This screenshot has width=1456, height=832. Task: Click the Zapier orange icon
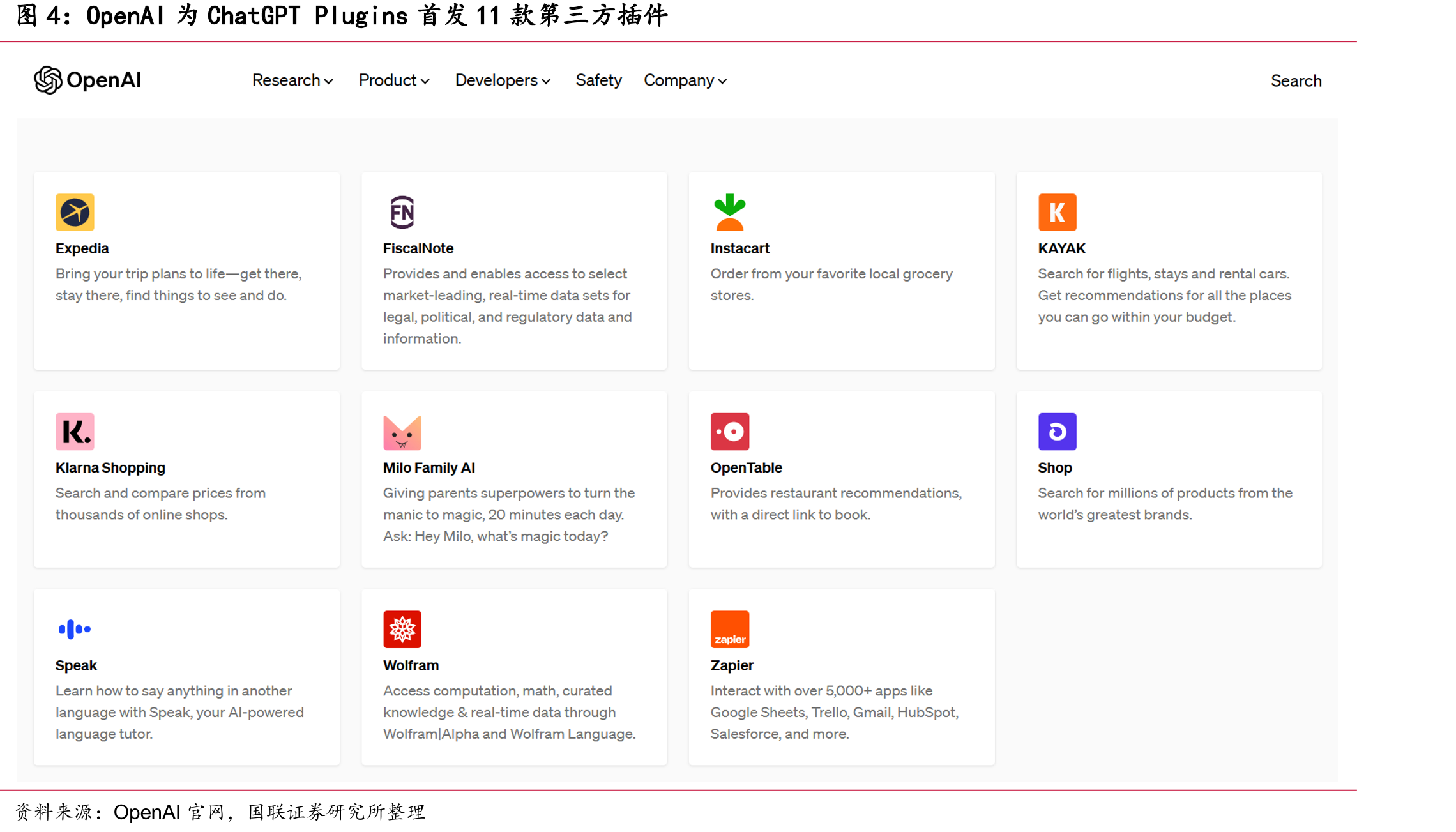(x=730, y=630)
